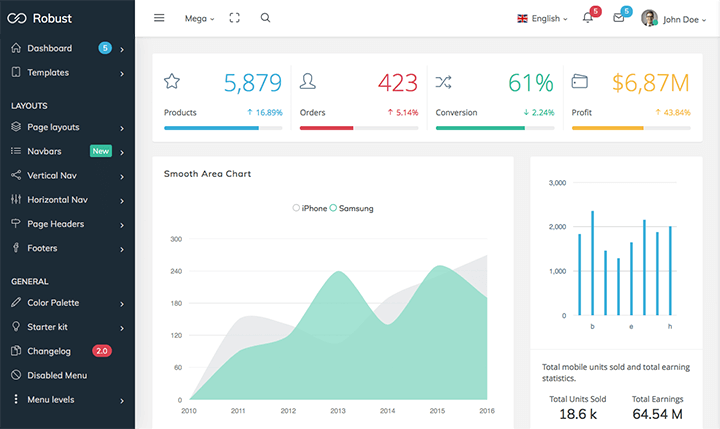Toggle fullscreen mode icon in top bar

pyautogui.click(x=234, y=18)
